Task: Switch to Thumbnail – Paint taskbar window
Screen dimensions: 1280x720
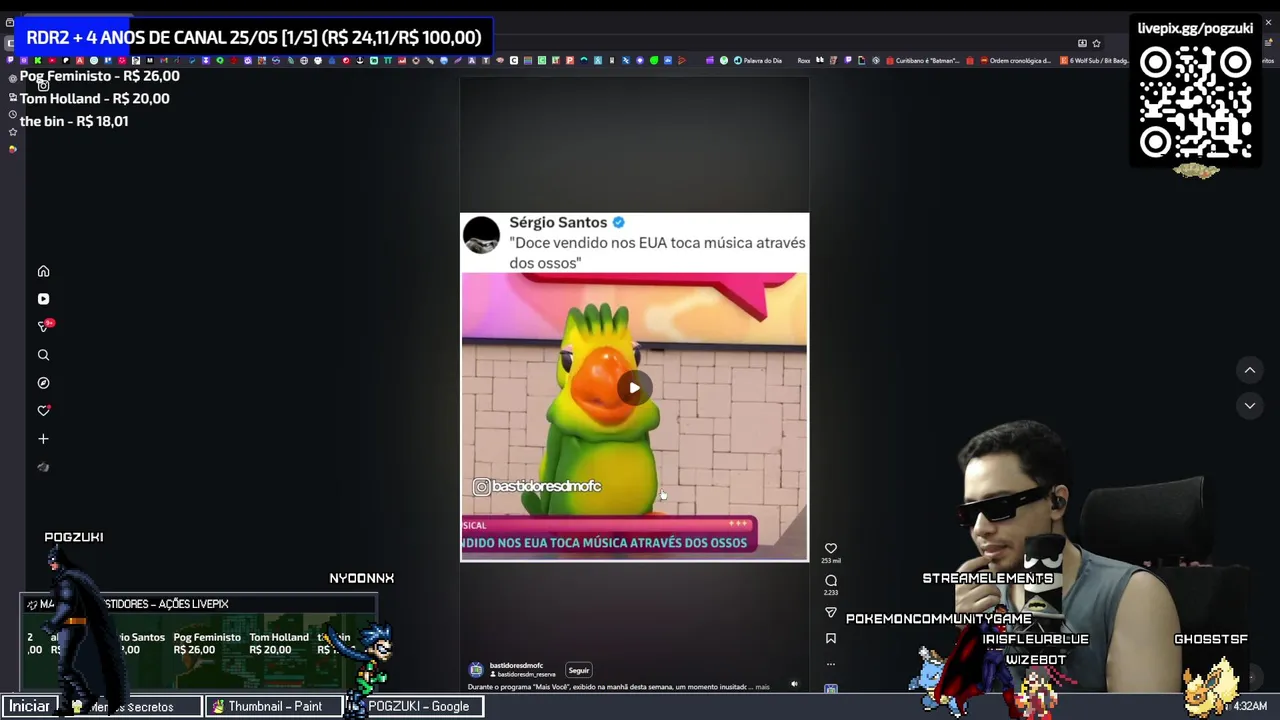Action: point(274,706)
